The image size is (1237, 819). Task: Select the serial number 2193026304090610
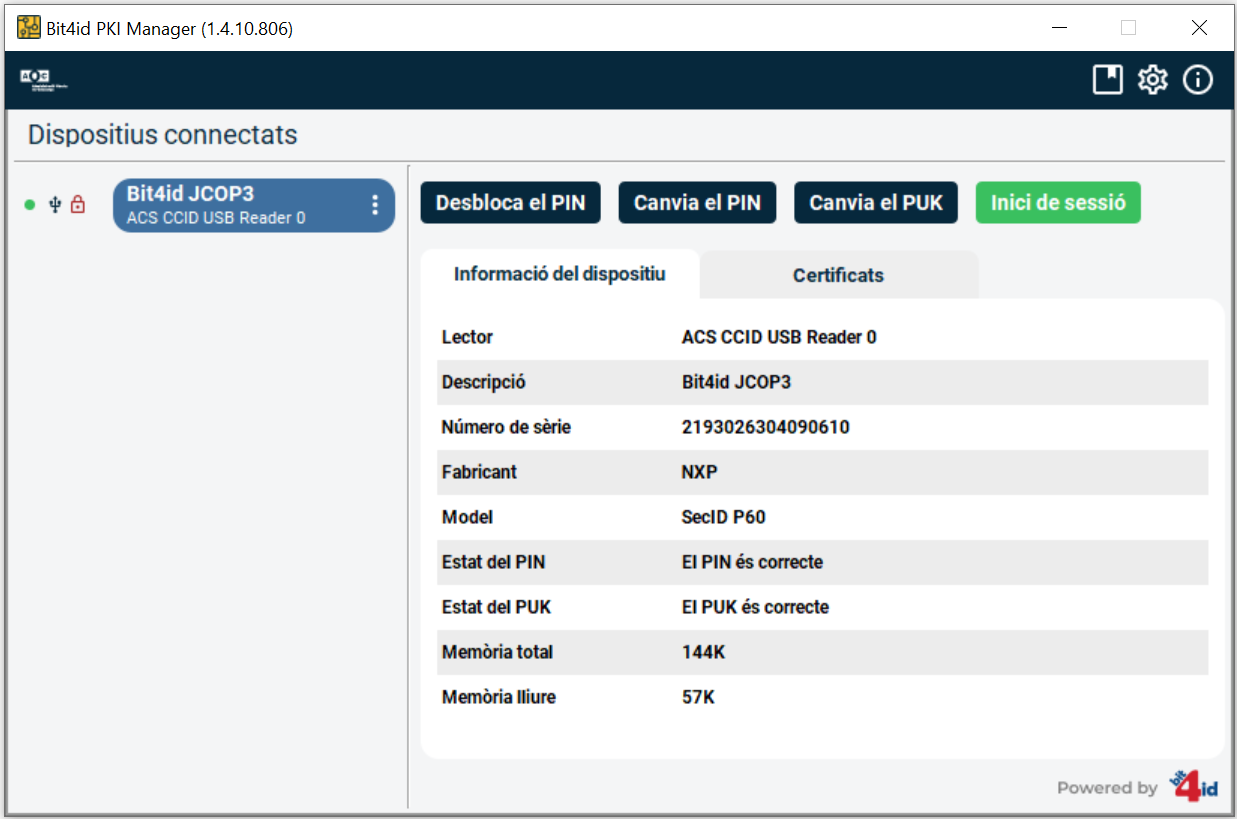point(766,427)
